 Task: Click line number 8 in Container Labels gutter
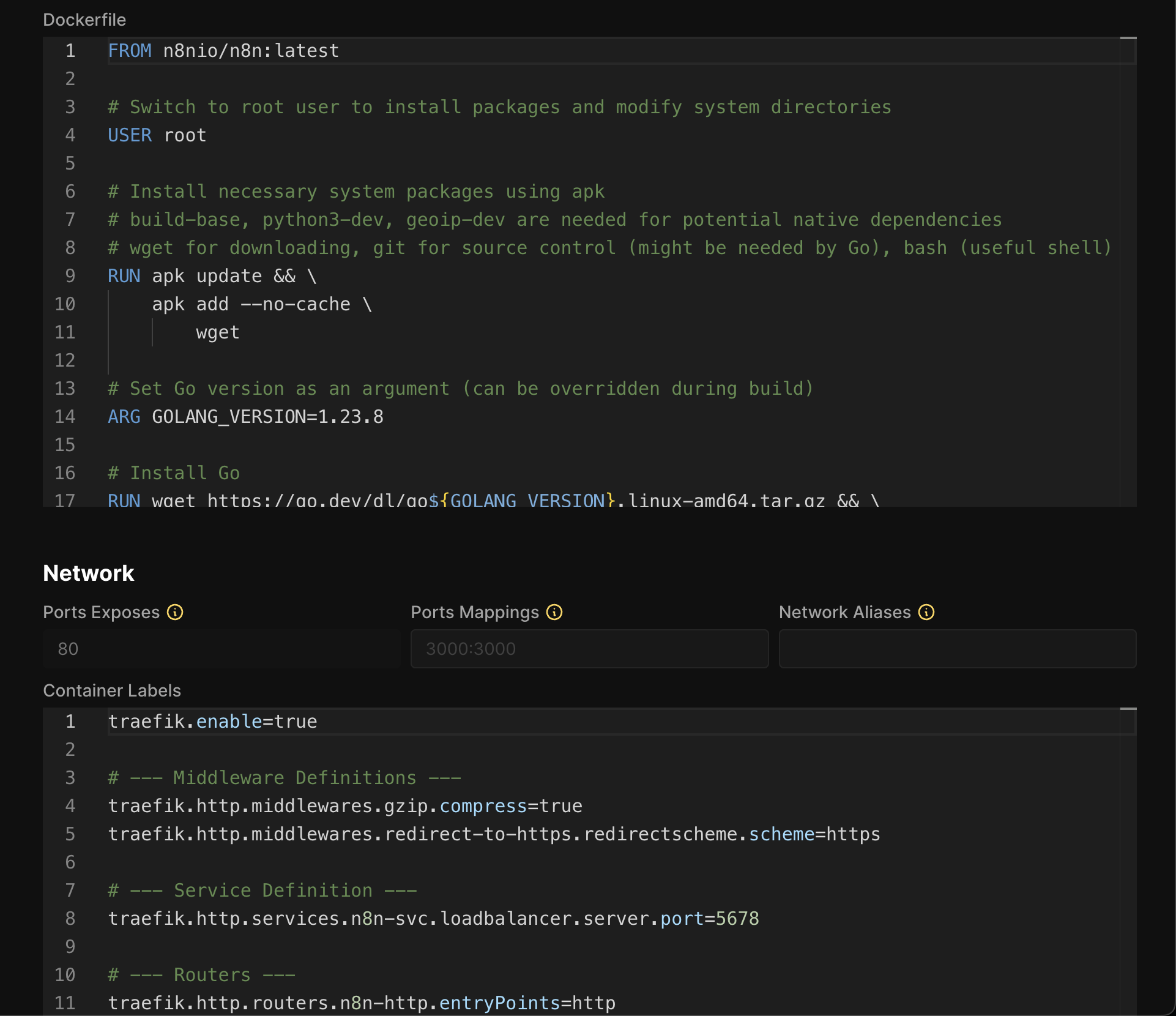click(x=70, y=919)
